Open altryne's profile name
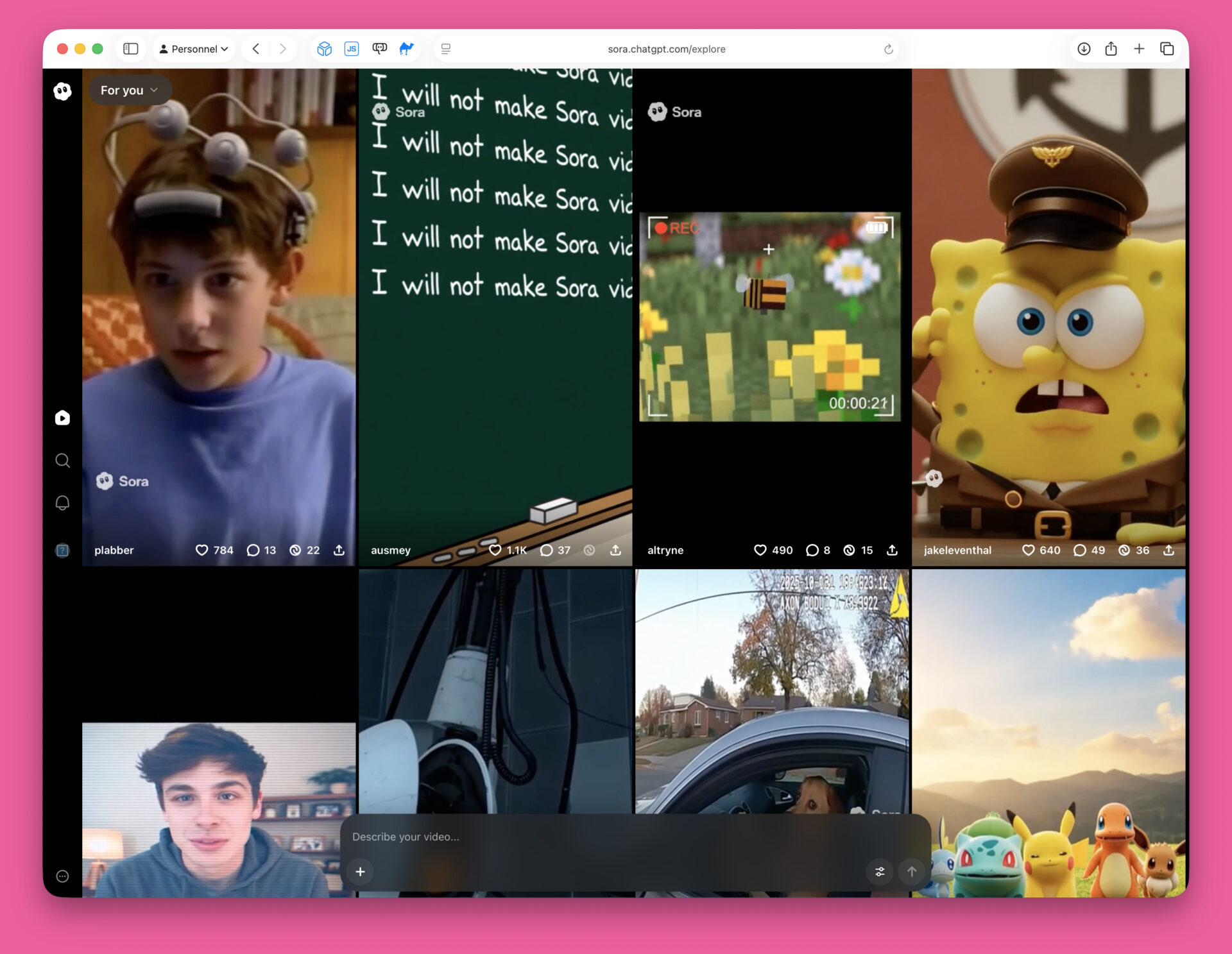Image resolution: width=1232 pixels, height=954 pixels. pyautogui.click(x=665, y=550)
